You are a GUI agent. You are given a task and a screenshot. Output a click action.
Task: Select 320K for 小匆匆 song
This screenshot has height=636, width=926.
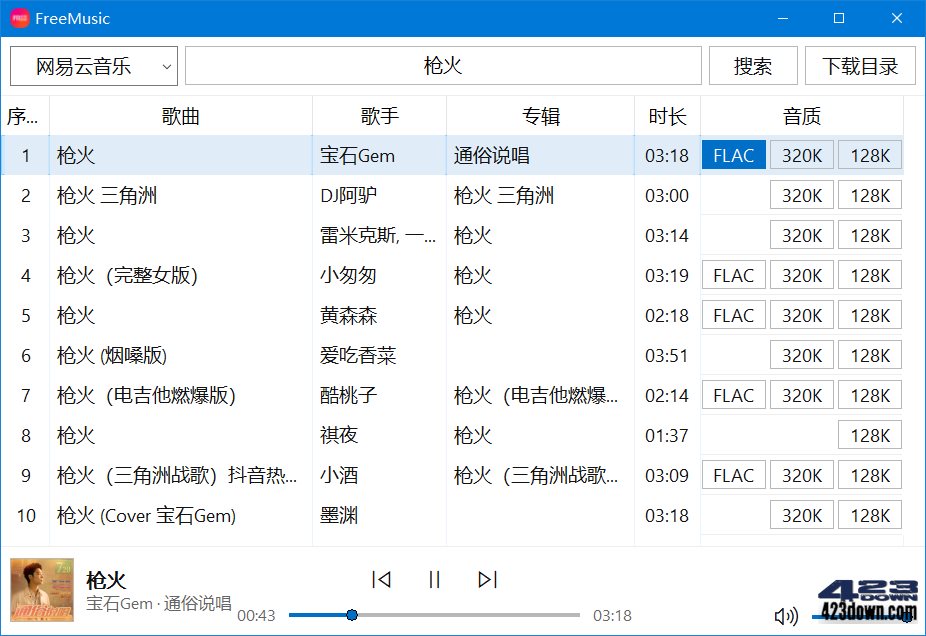coord(801,275)
